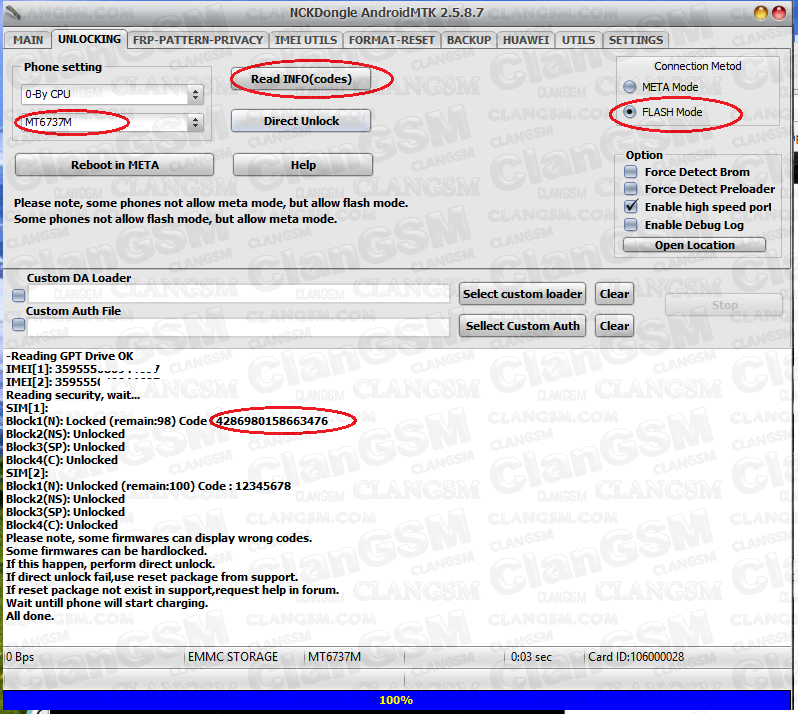Screen dimensions: 798x714
Task: Click the MT6737M status bar entry
Action: pyautogui.click(x=334, y=657)
